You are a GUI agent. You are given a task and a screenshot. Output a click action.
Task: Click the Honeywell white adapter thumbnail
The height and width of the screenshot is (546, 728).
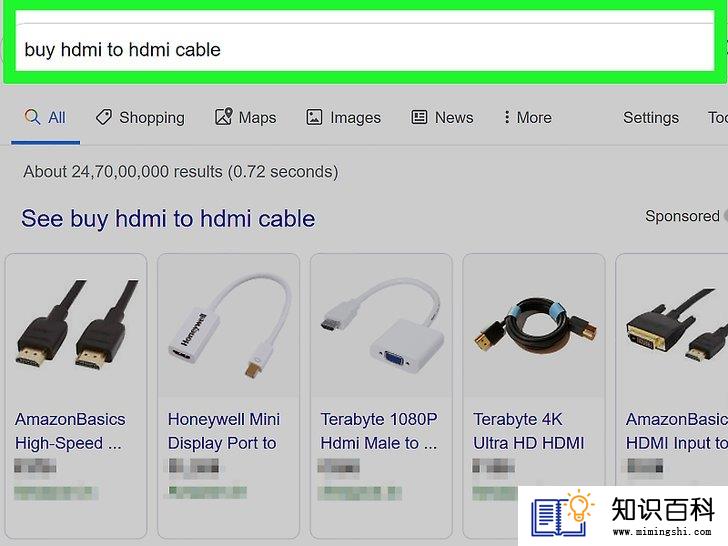[228, 325]
